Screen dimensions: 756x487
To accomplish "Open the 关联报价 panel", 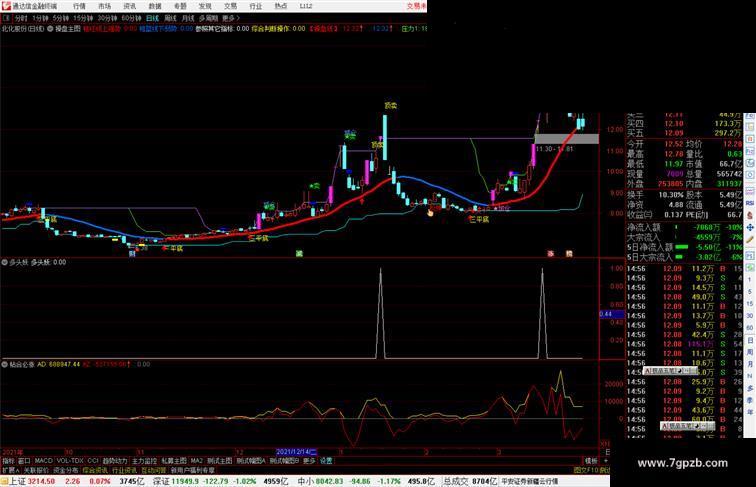I will (36, 470).
